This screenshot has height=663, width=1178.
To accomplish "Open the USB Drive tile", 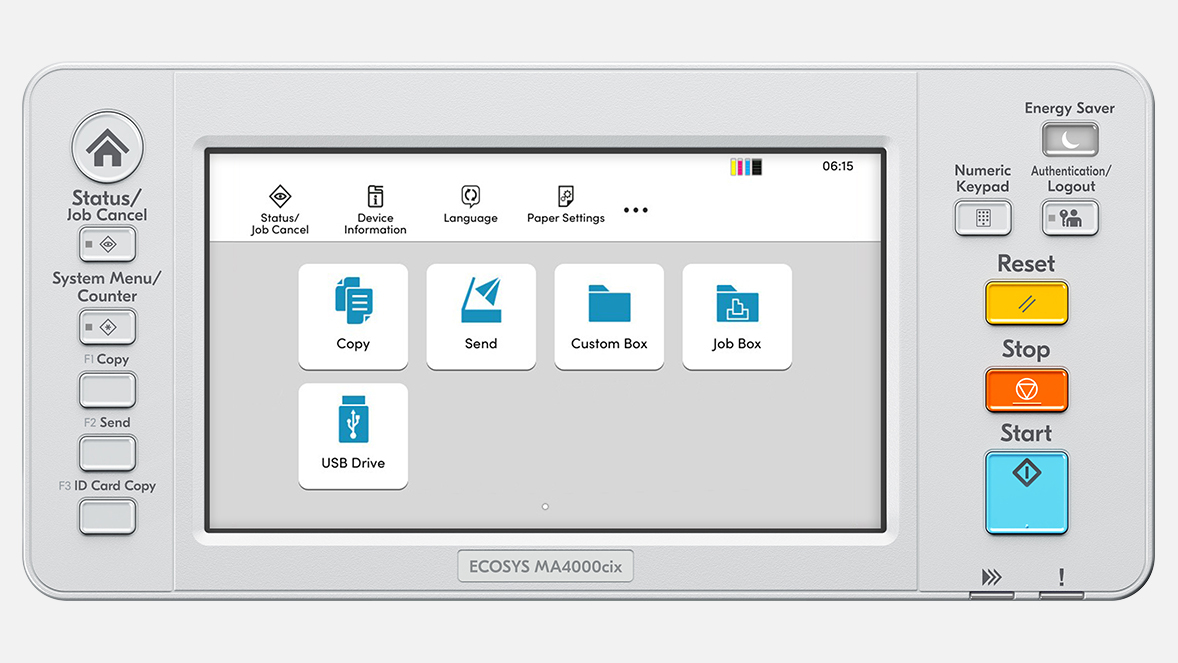I will point(353,436).
